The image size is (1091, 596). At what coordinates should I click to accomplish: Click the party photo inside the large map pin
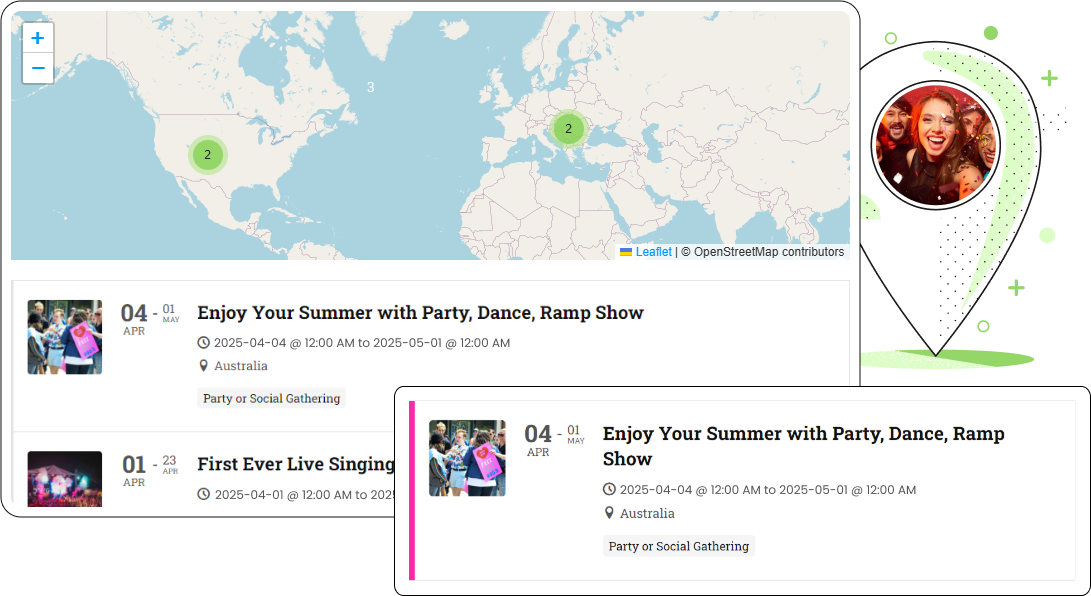pos(935,146)
